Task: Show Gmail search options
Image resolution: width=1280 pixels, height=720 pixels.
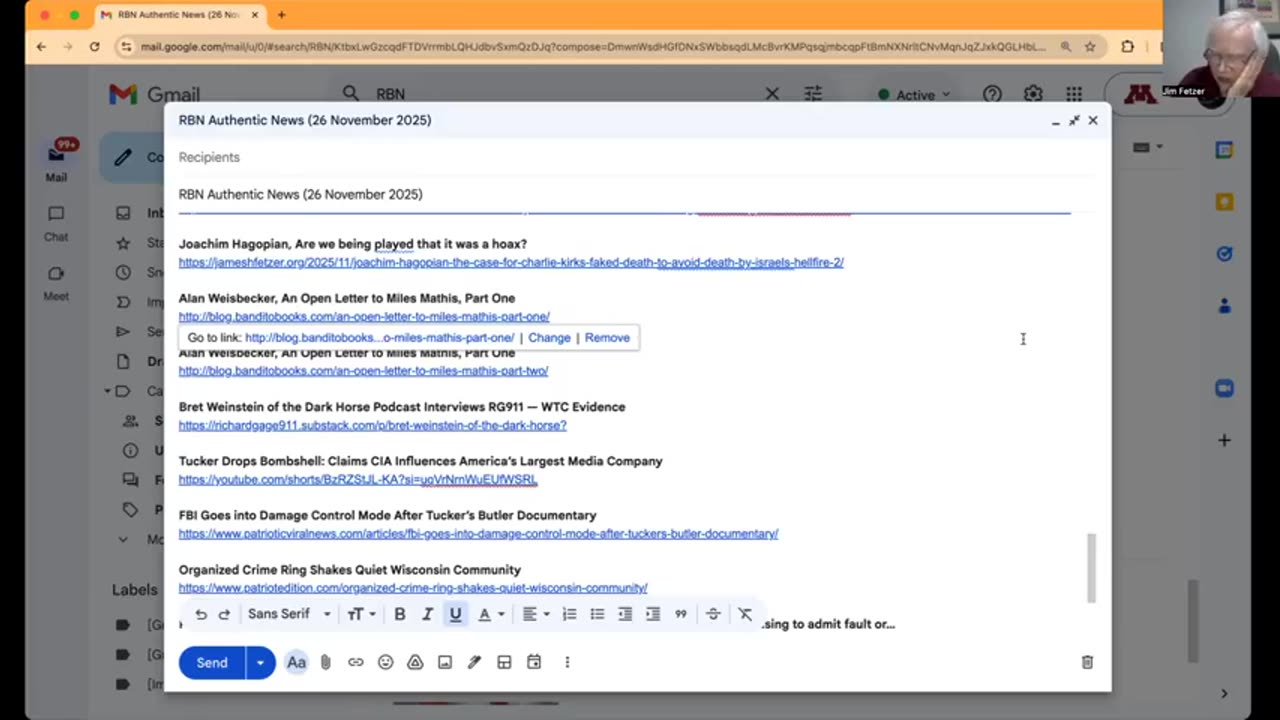Action: click(813, 94)
